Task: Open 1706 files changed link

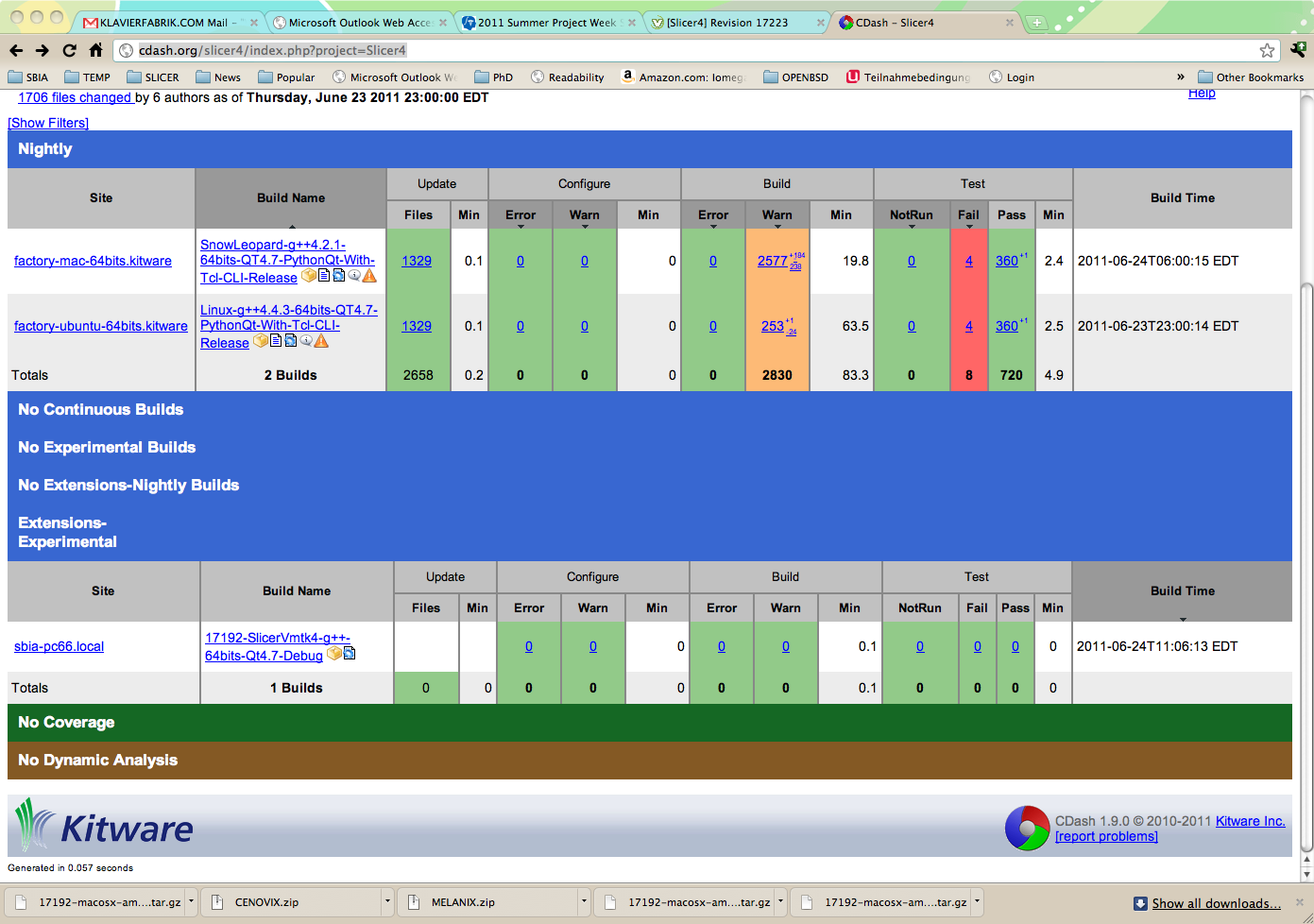Action: (75, 97)
